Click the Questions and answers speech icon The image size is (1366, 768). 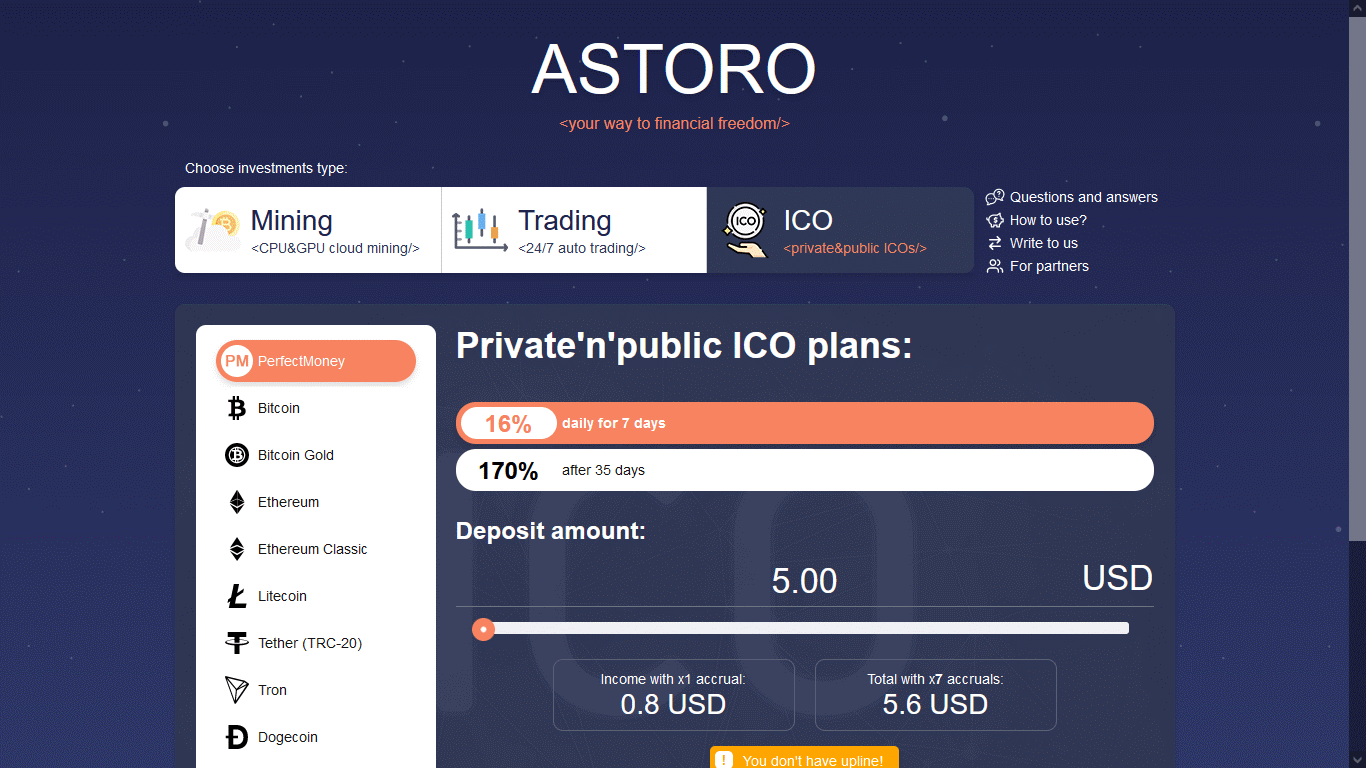coord(995,197)
